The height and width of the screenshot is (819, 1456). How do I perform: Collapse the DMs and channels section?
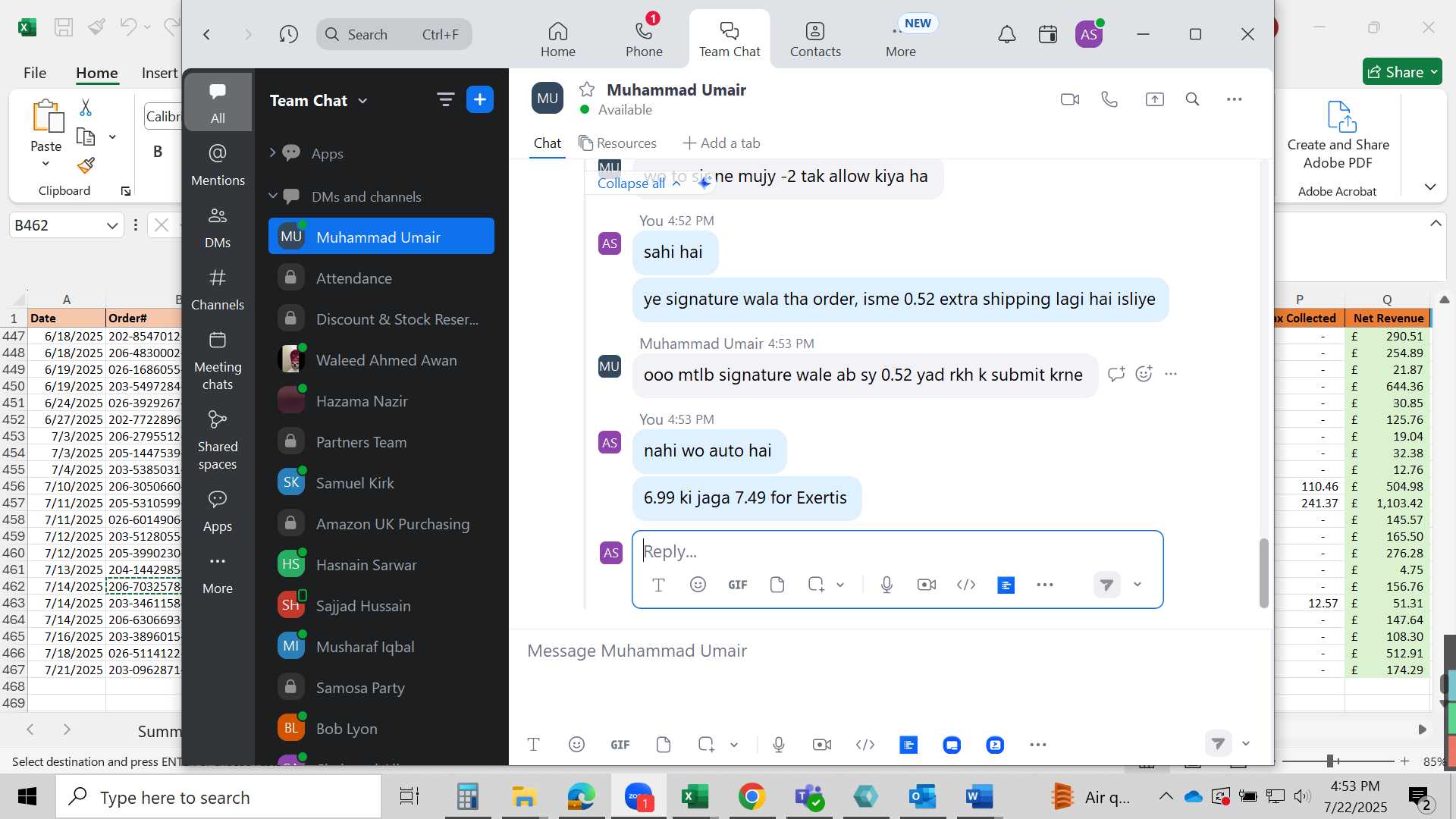point(273,196)
